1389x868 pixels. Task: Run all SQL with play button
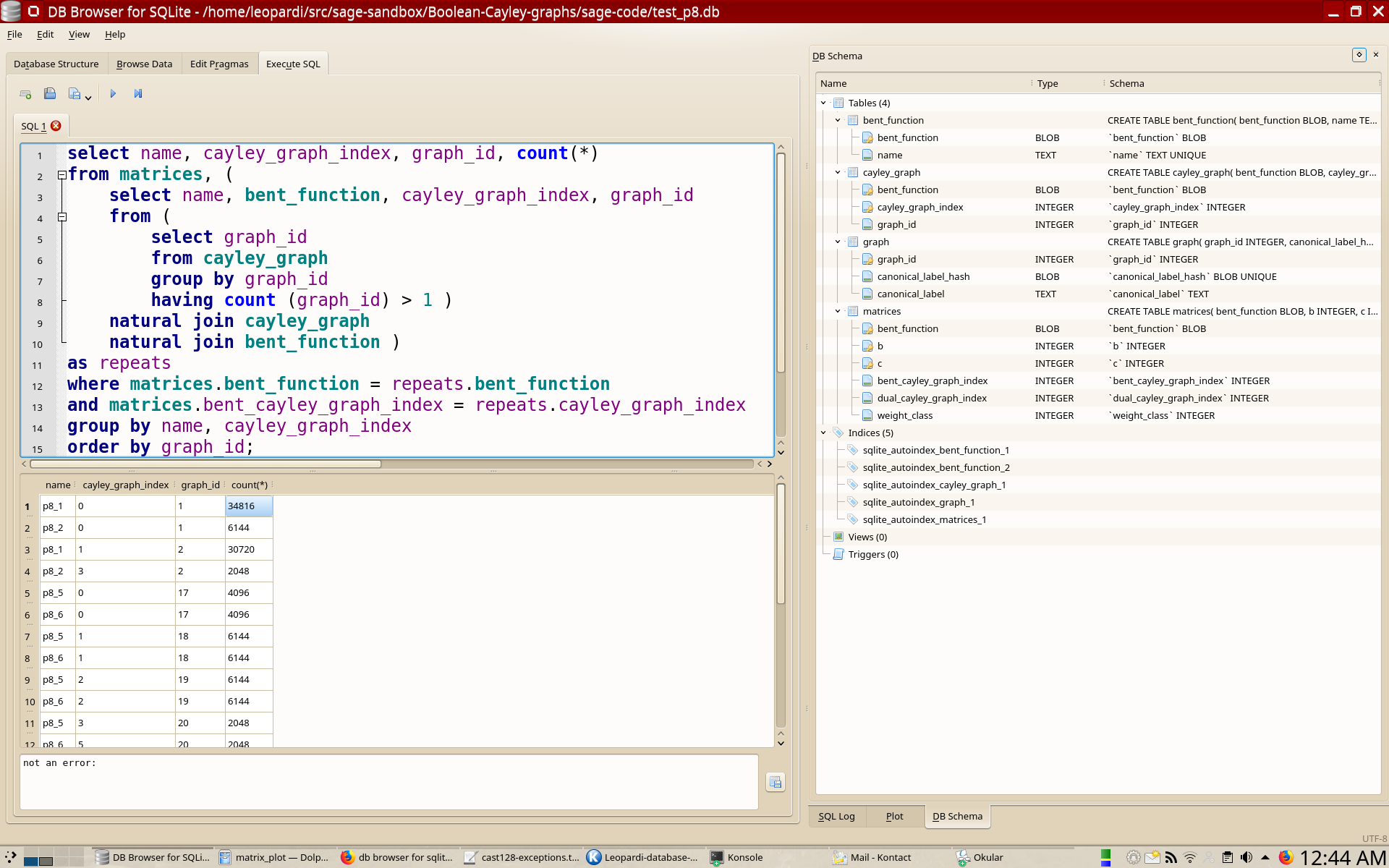tap(113, 94)
